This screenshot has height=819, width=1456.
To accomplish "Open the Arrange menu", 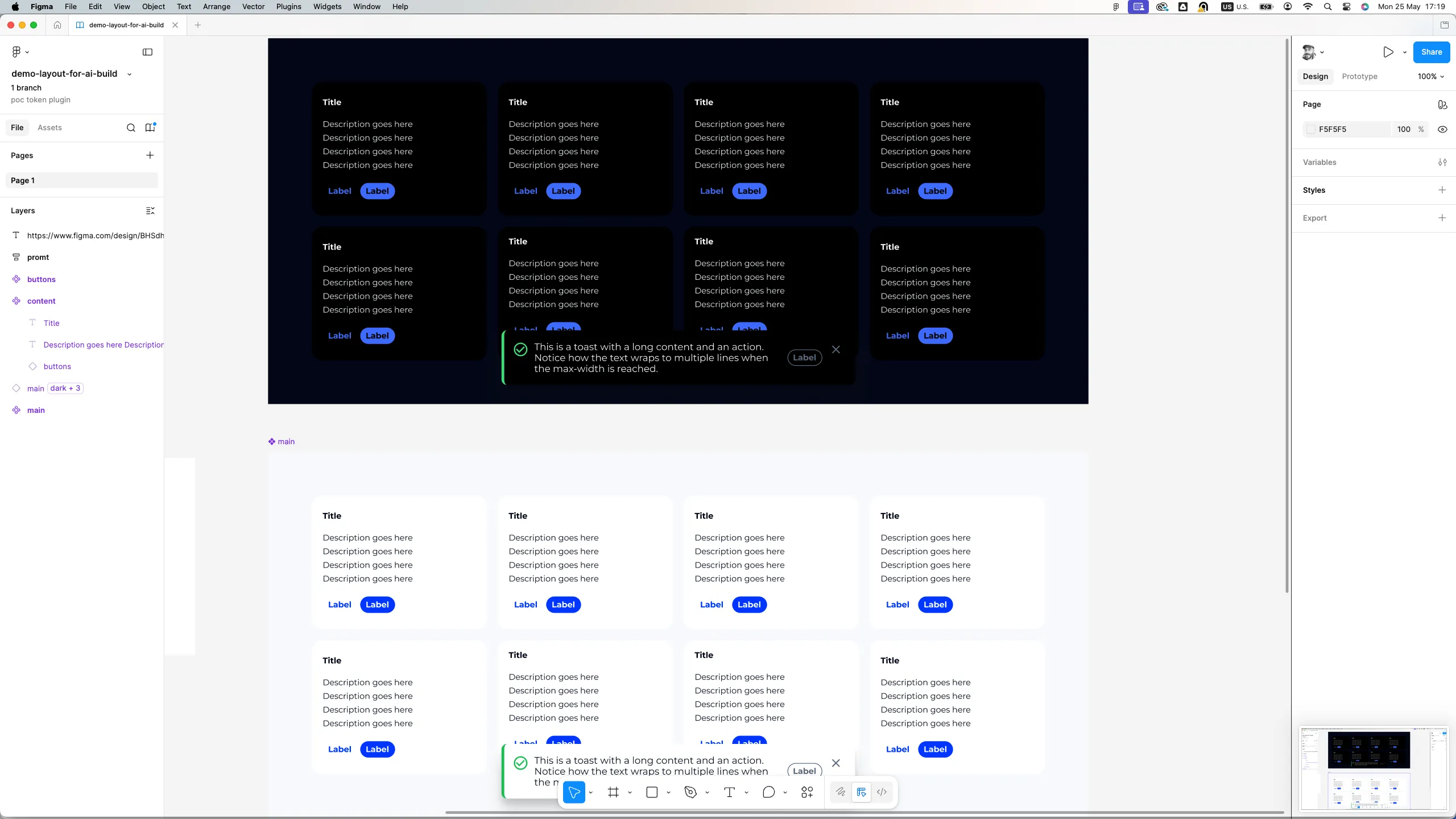I will pos(217,7).
